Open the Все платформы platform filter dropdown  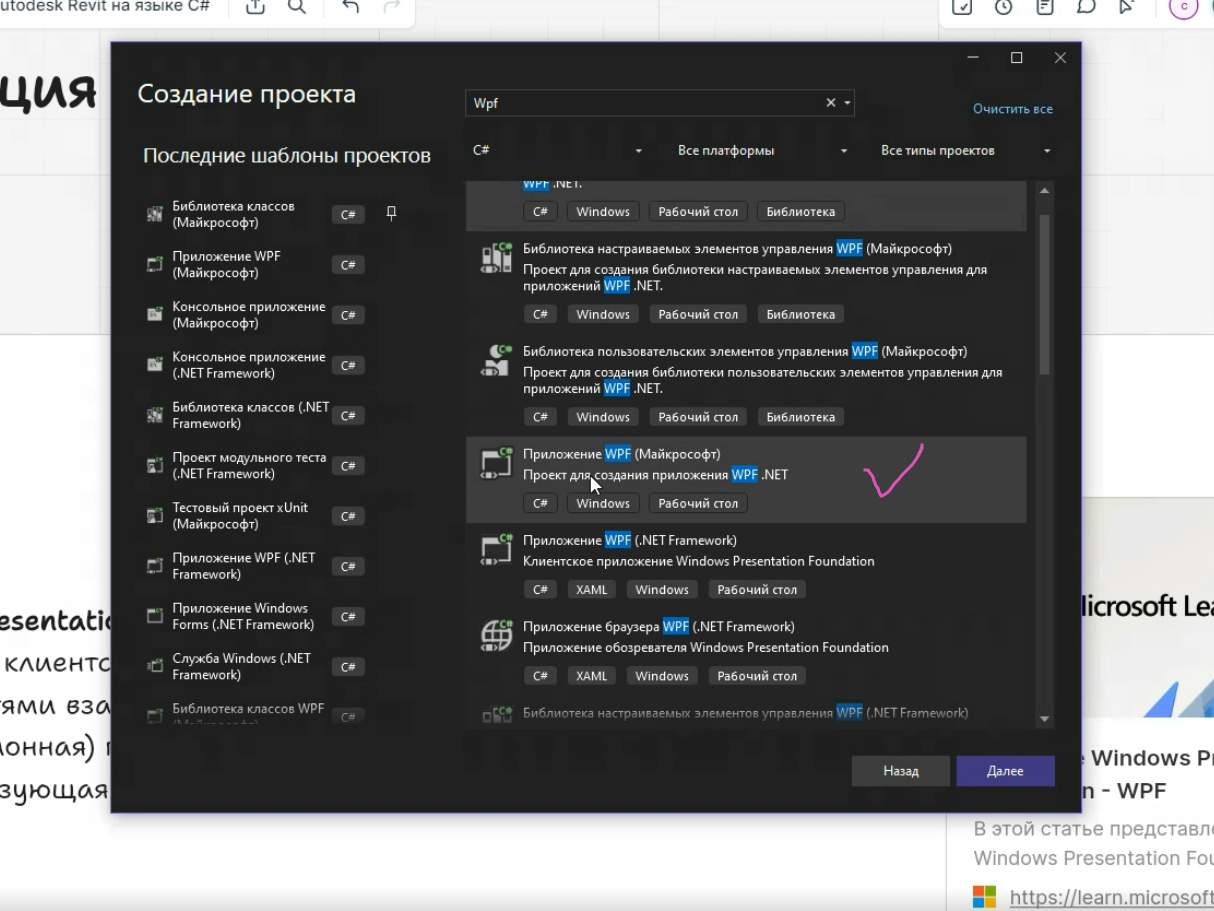pyautogui.click(x=762, y=150)
